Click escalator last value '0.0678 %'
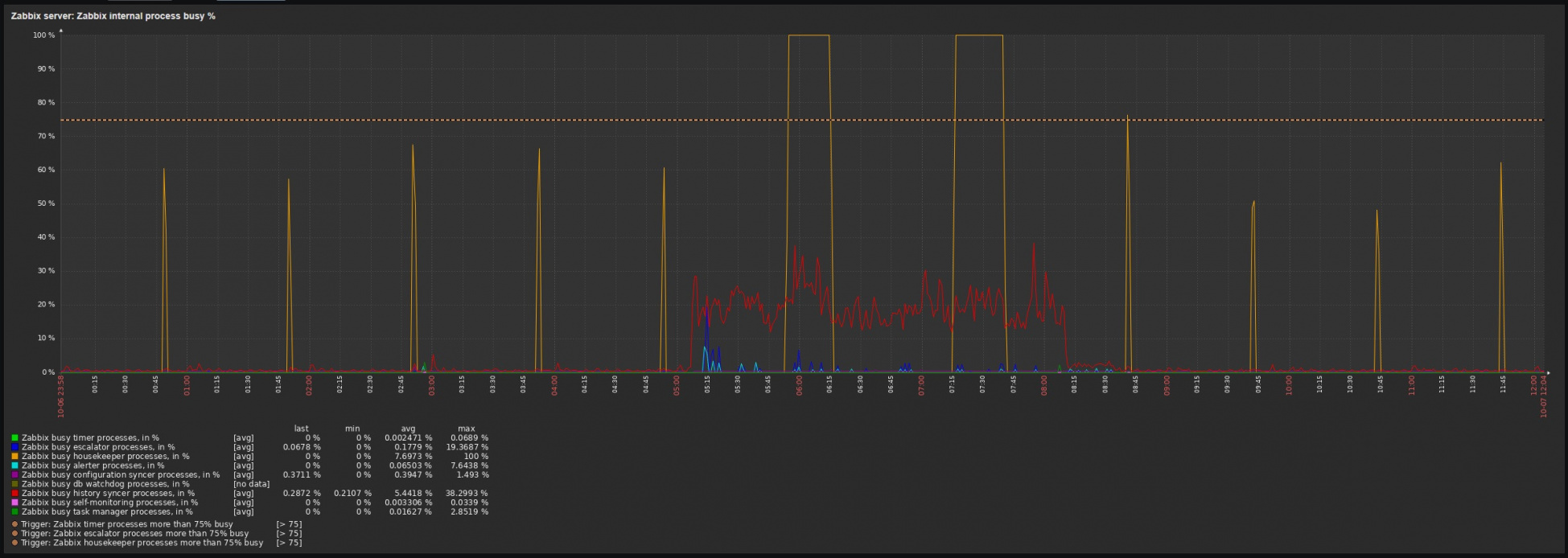Viewport: 1568px width, 558px height. tap(302, 447)
